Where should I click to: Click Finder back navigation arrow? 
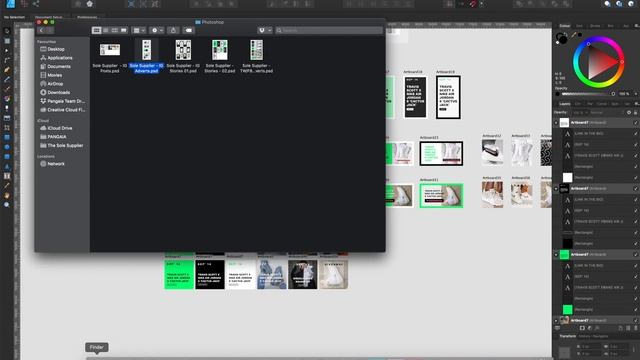(41, 30)
